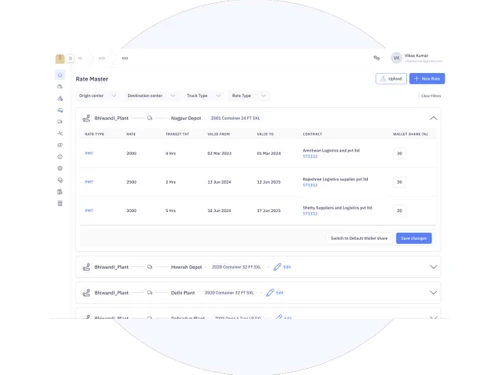500x375 pixels.
Task: Open the Destination center filter dropdown
Action: coord(152,96)
